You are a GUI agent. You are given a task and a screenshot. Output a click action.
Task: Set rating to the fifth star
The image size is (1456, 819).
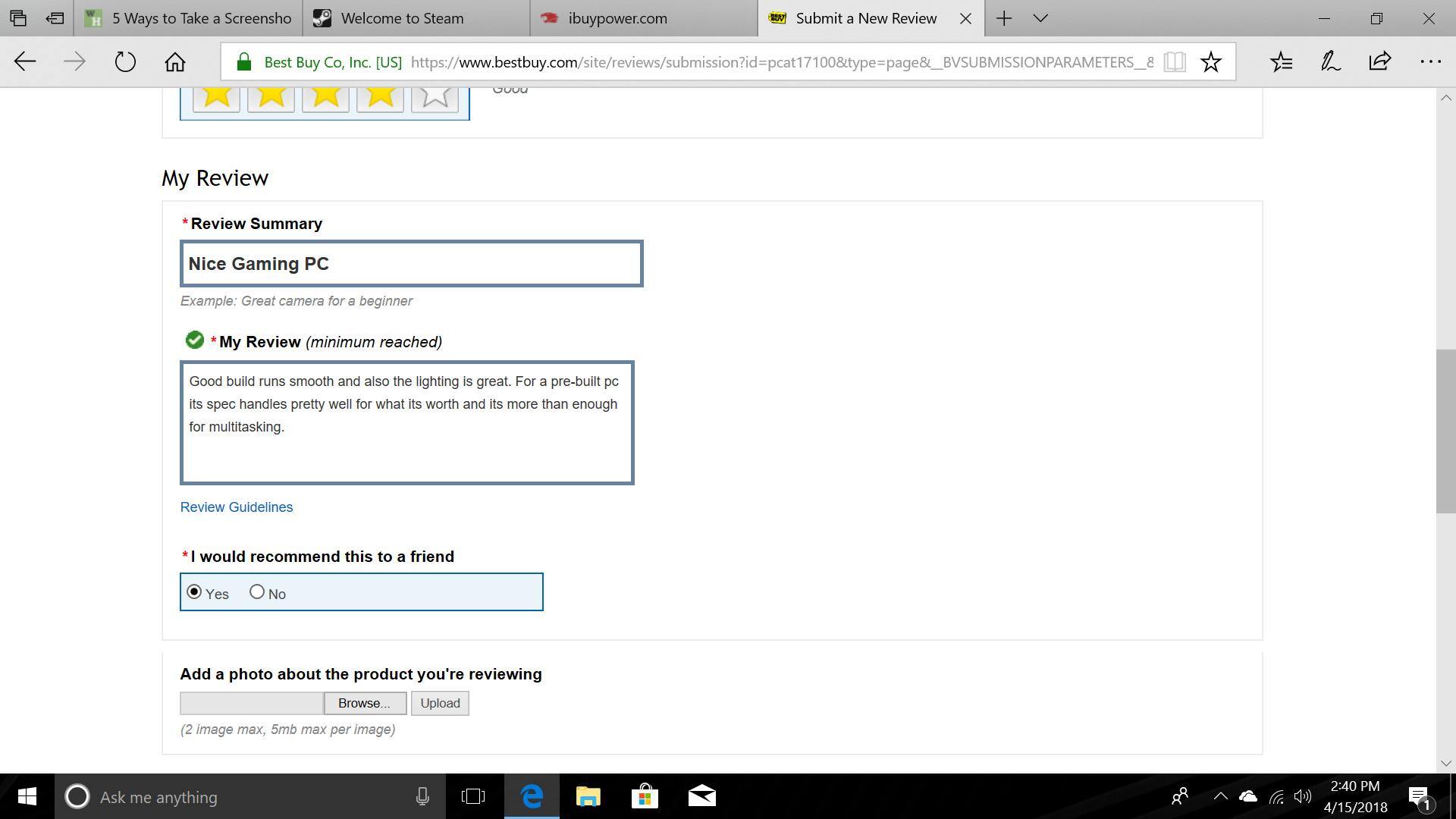(x=435, y=97)
